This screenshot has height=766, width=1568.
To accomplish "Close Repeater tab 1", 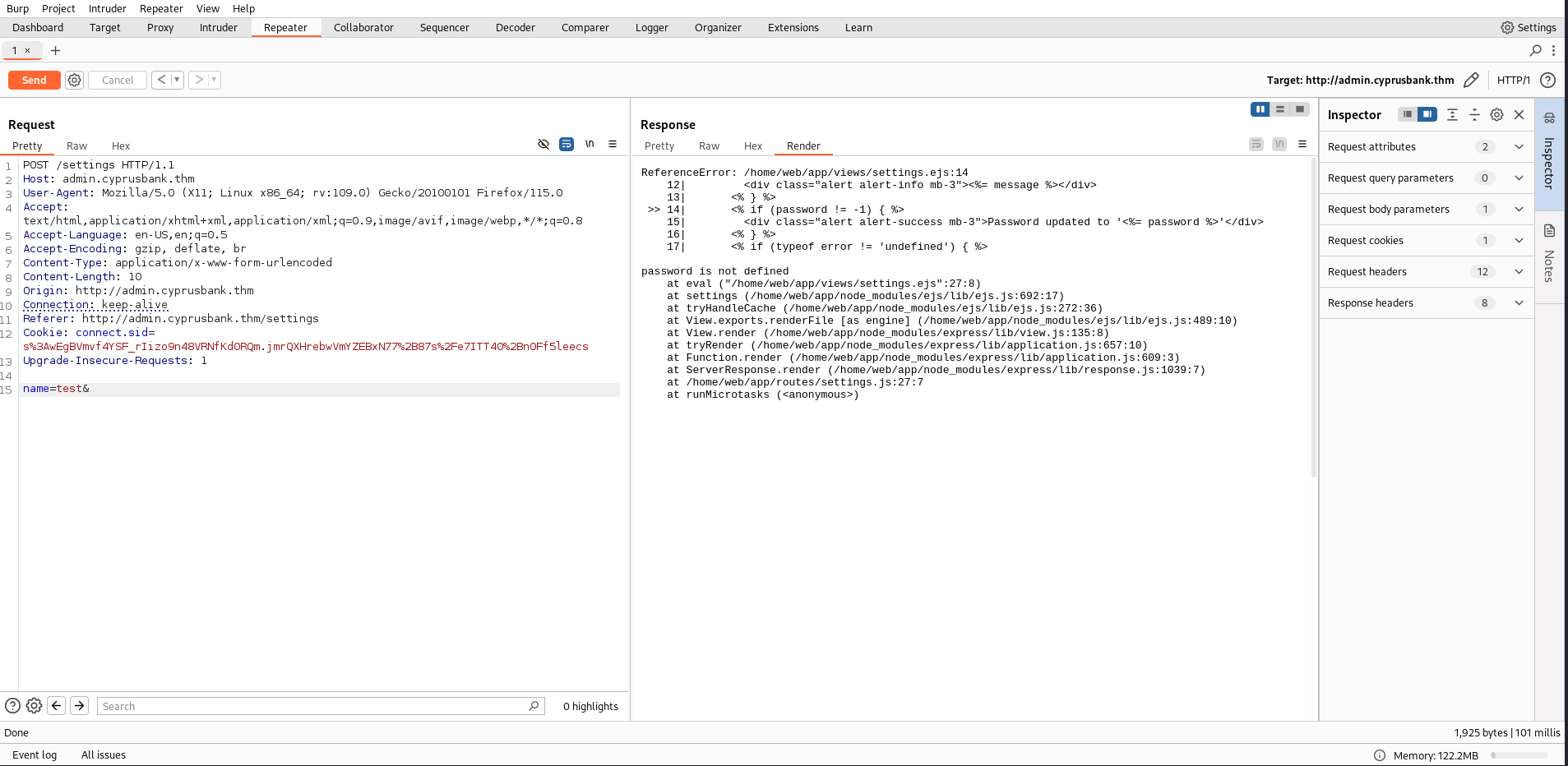I will click(x=27, y=50).
